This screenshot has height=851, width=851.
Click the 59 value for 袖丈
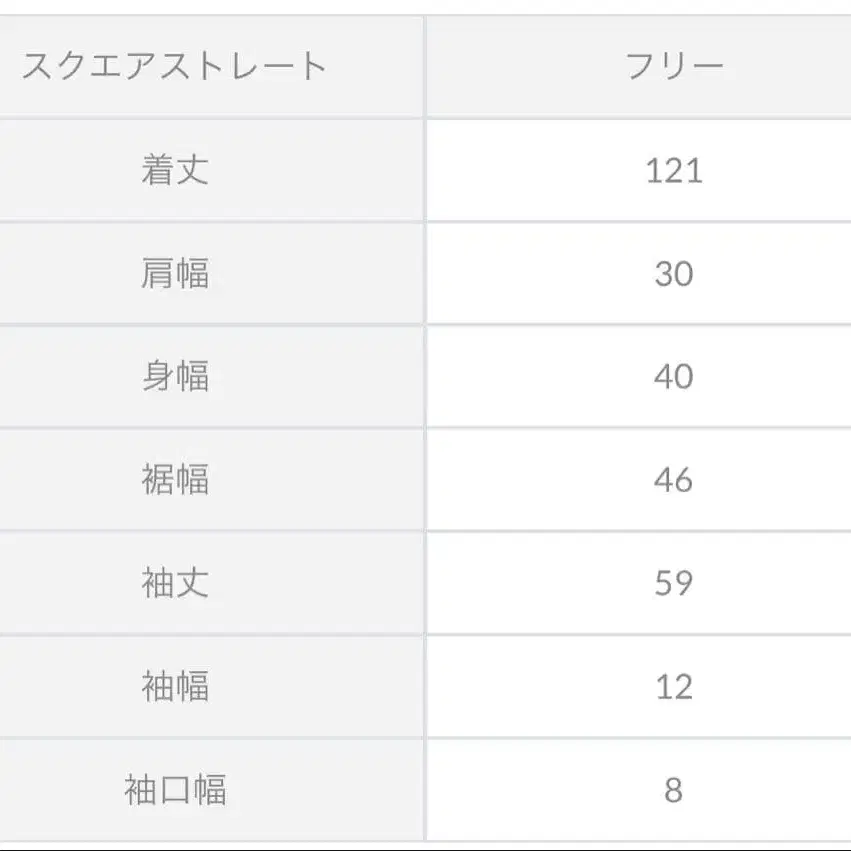[x=673, y=583]
